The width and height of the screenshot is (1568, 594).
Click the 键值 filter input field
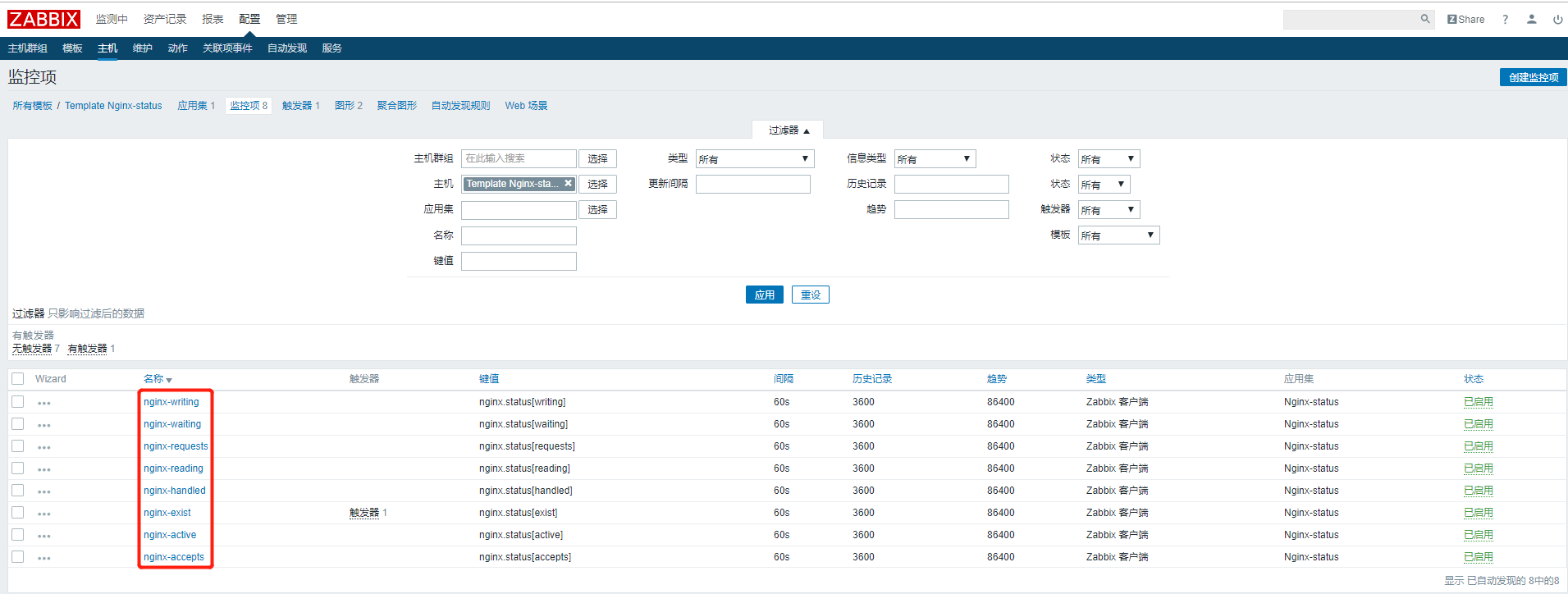(x=519, y=261)
